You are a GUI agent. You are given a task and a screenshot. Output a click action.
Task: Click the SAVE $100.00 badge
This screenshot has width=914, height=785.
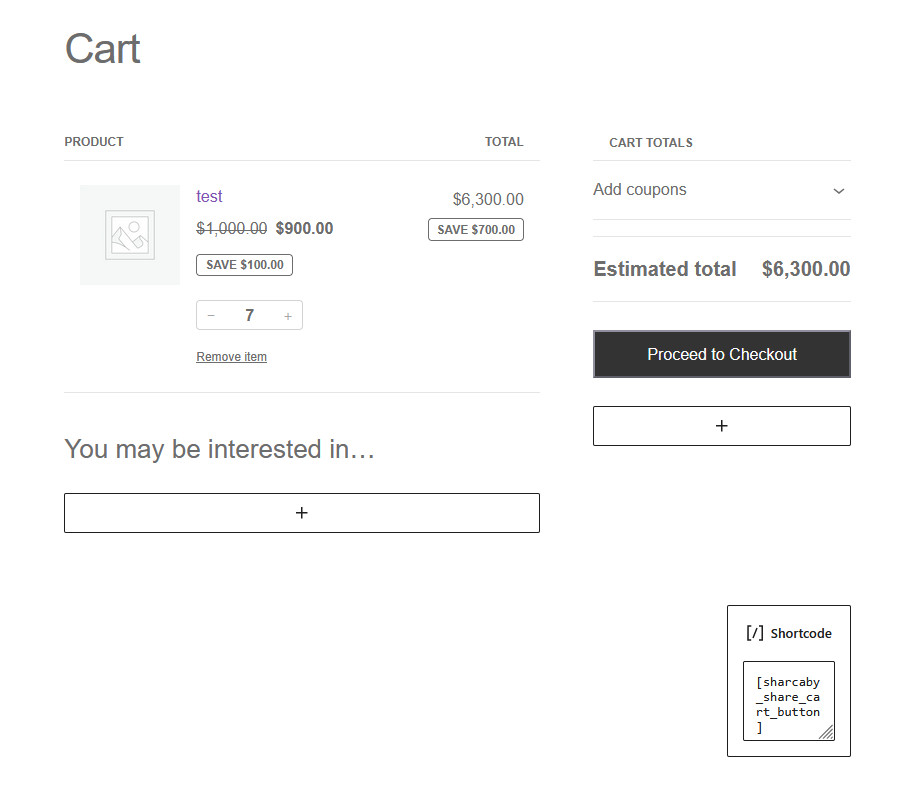tap(244, 264)
